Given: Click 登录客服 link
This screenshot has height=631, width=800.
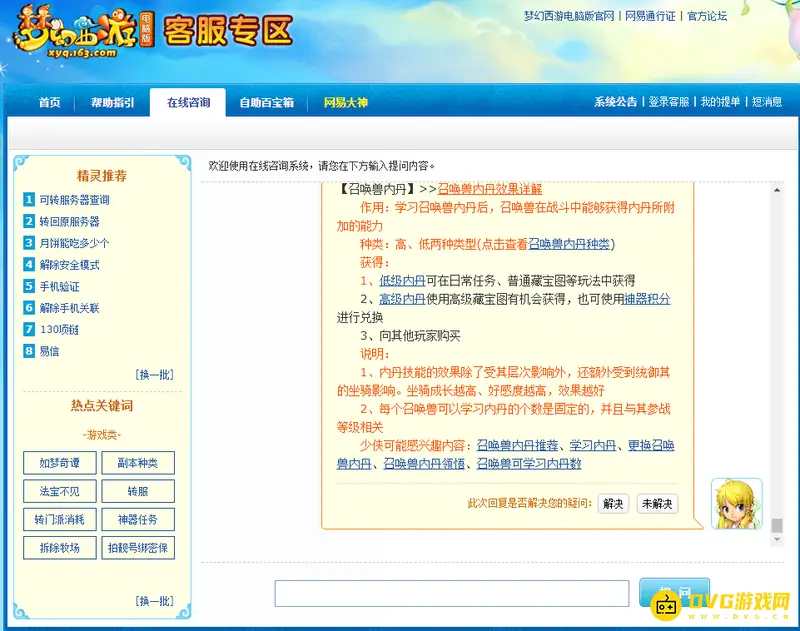Looking at the screenshot, I should coord(668,102).
